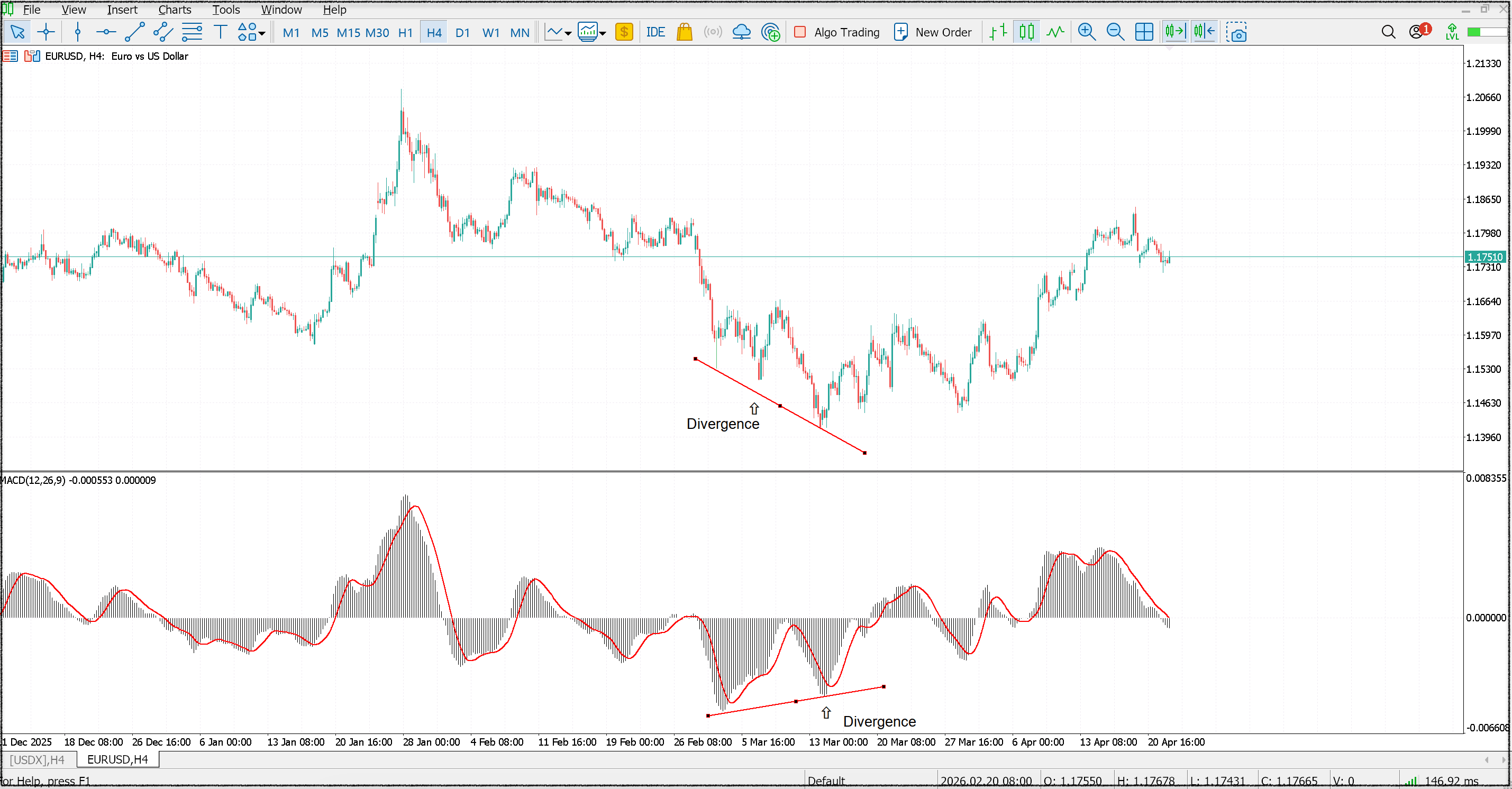The width and height of the screenshot is (1512, 789).
Task: Open the Tools menu
Action: pos(226,10)
